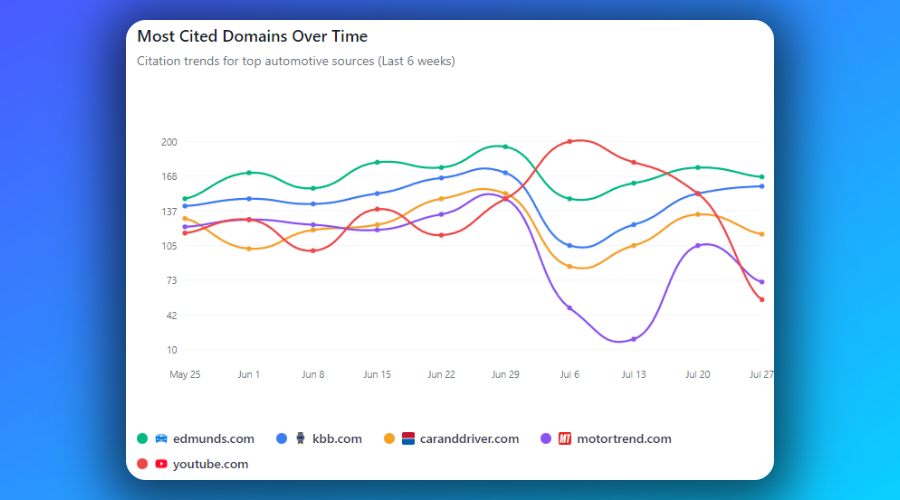Select the caranddriver.com point at Jun 1
900x500 pixels.
(249, 249)
